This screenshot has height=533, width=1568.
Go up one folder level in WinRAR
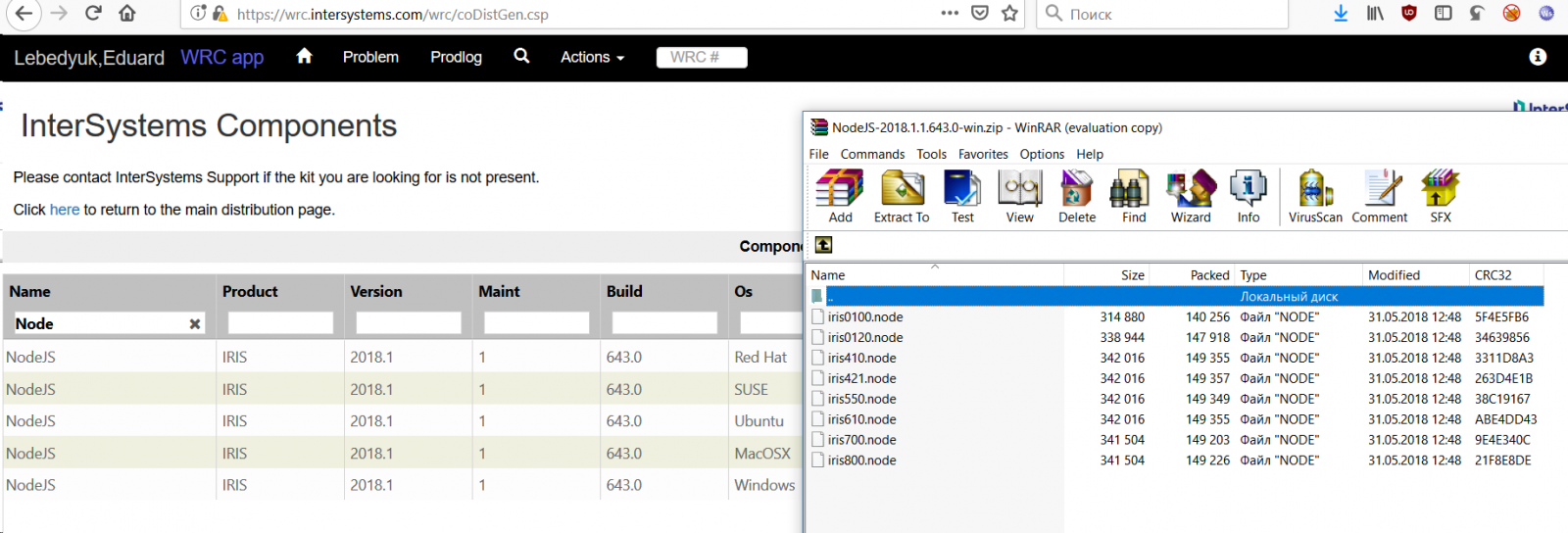click(x=823, y=245)
